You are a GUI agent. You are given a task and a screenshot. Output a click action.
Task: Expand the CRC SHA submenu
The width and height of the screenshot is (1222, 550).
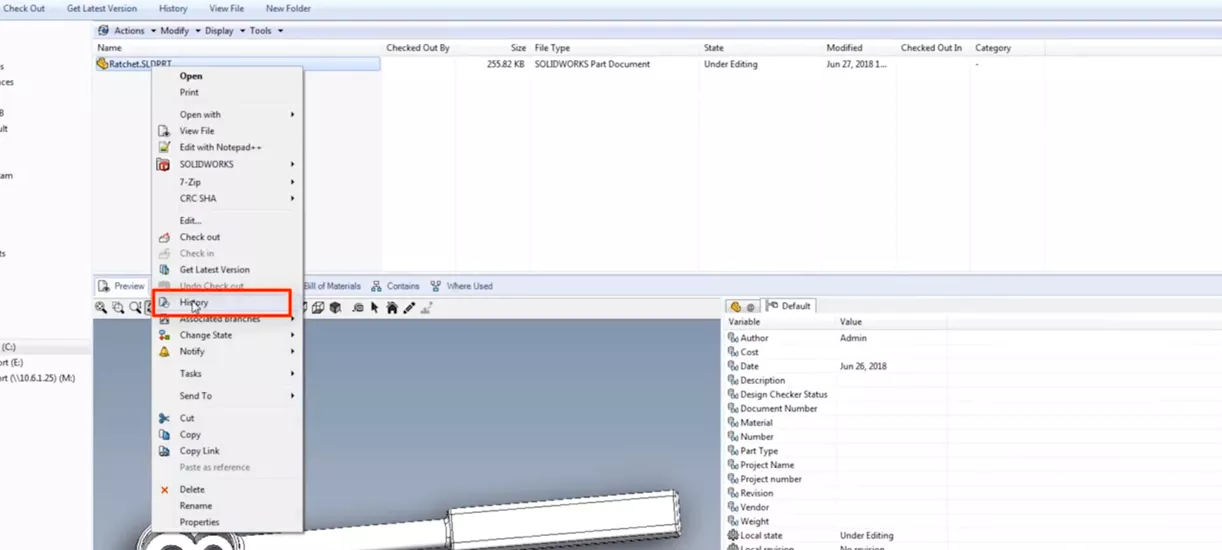pyautogui.click(x=227, y=198)
